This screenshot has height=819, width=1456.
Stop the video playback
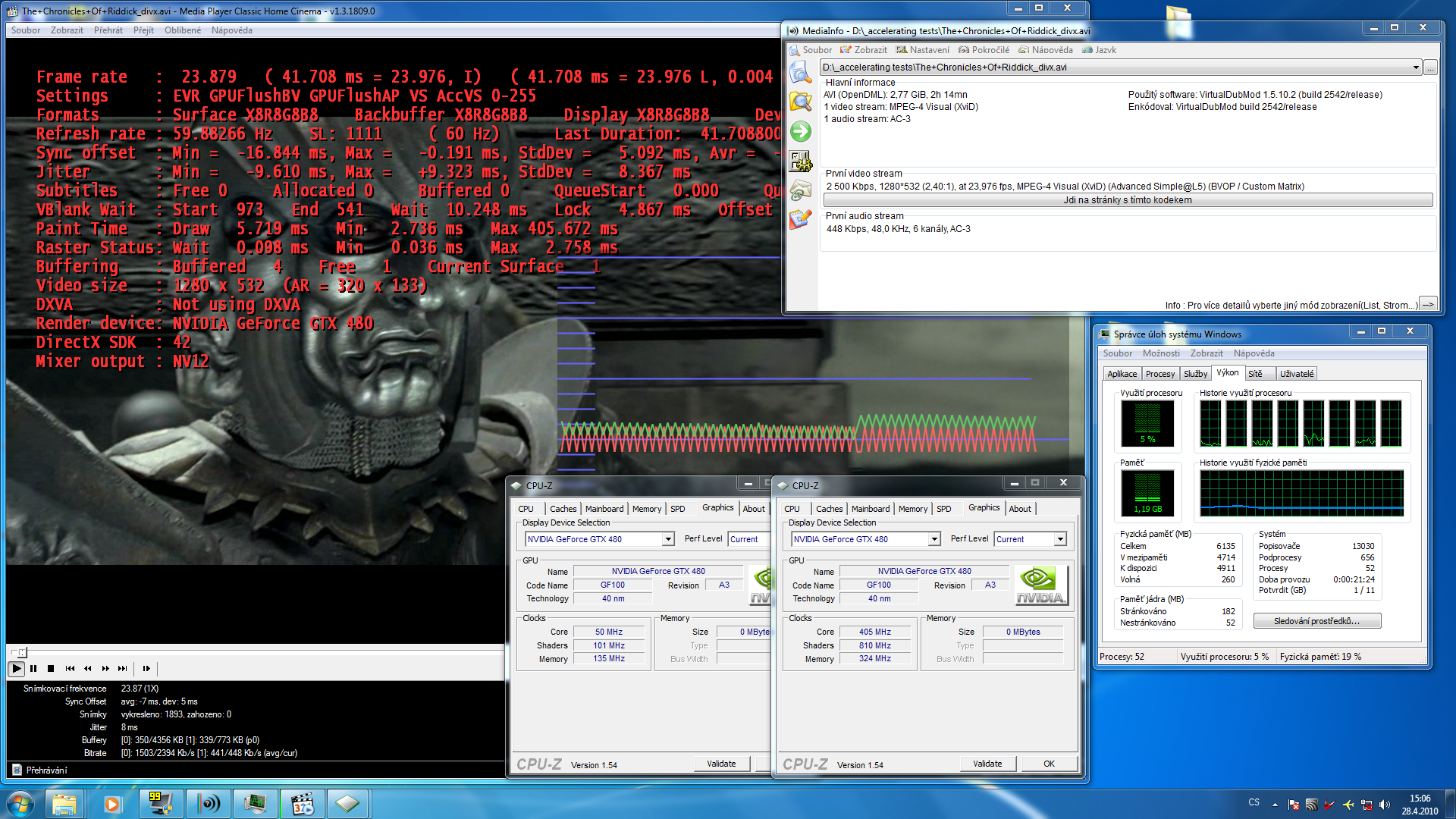point(51,668)
